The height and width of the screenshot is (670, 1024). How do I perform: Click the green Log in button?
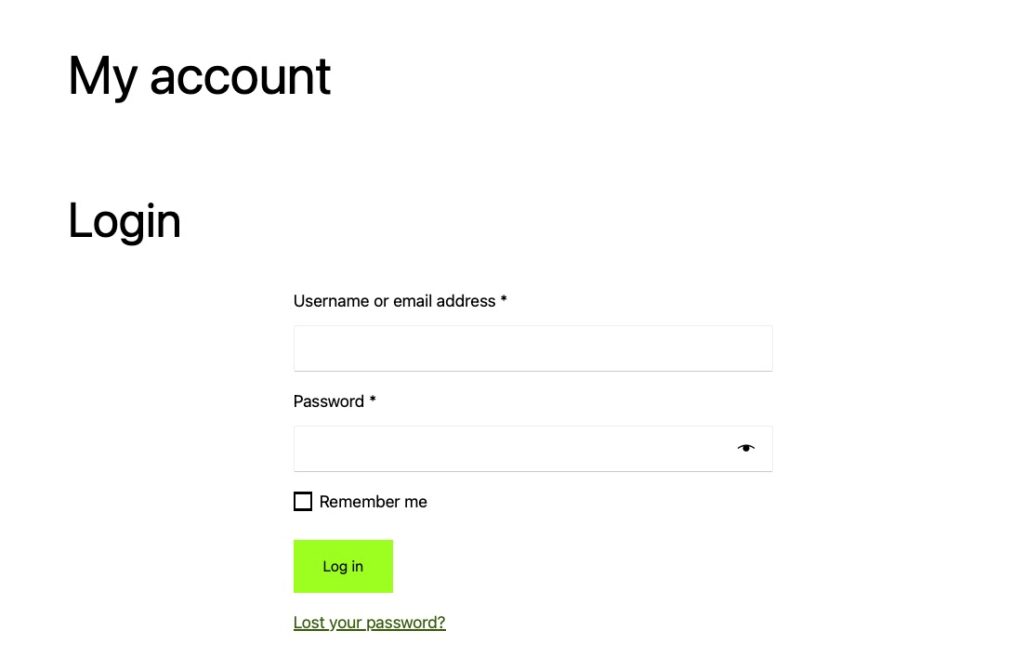point(343,566)
